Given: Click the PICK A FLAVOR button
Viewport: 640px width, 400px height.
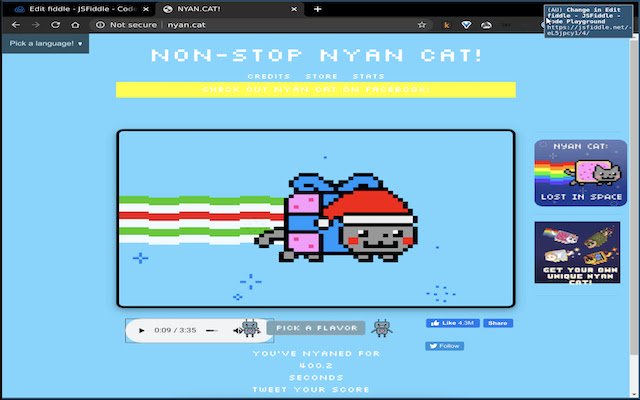Looking at the screenshot, I should [316, 328].
